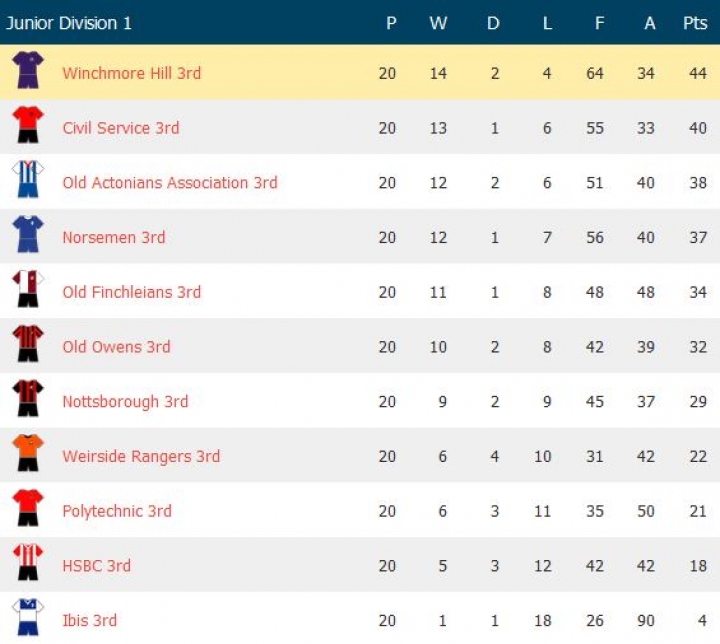Click the Pts column header
Image resolution: width=720 pixels, height=644 pixels.
click(695, 23)
